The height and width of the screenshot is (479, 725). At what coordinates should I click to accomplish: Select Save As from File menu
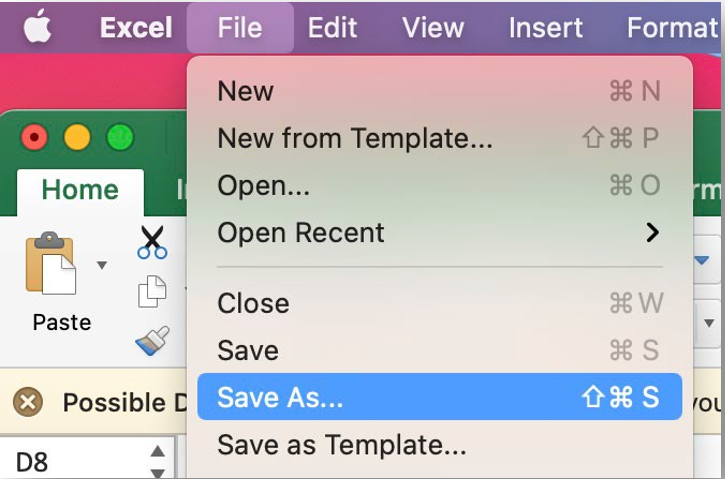pyautogui.click(x=439, y=397)
